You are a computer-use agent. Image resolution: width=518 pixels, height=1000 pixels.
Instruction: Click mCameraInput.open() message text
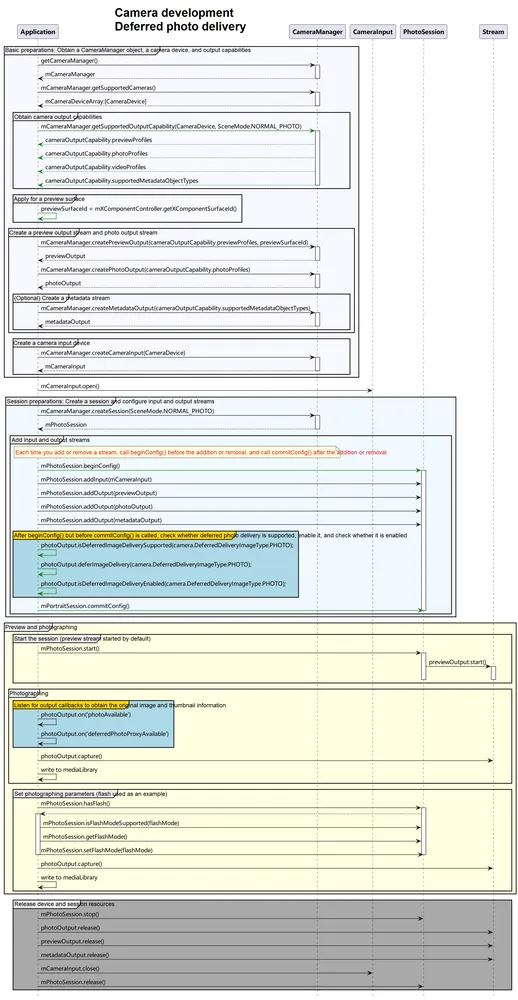pos(70,386)
